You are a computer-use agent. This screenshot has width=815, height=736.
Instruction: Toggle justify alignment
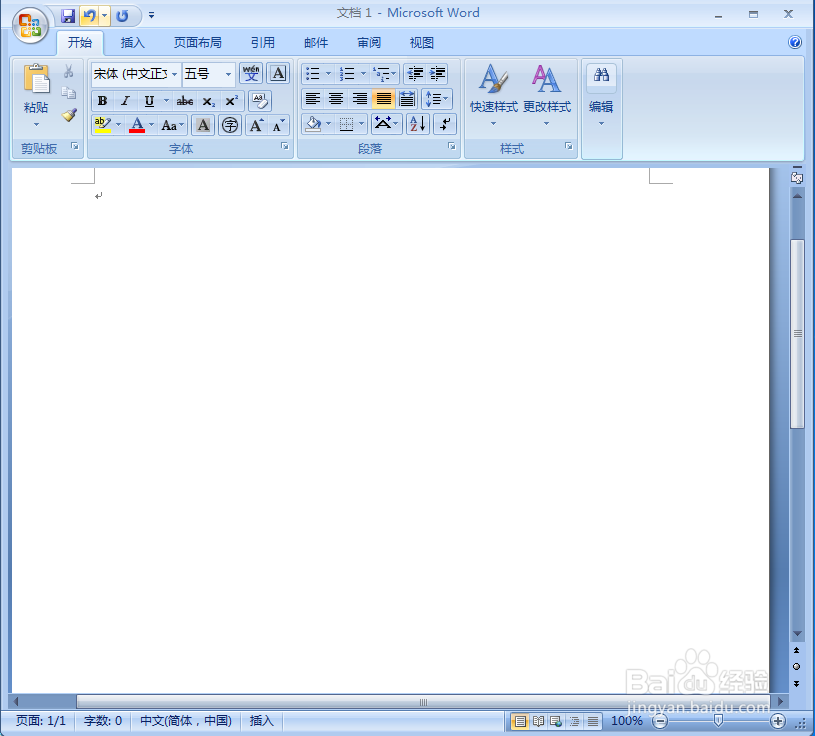[x=384, y=99]
